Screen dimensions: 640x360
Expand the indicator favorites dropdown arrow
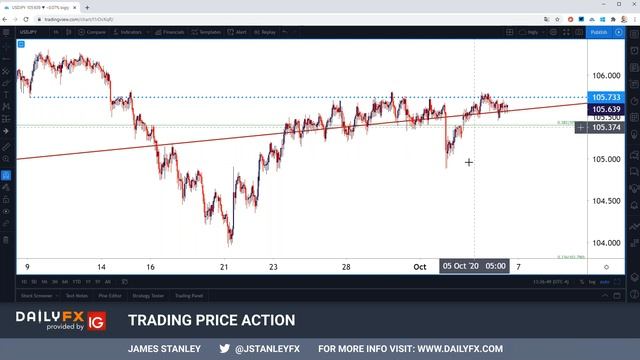pyautogui.click(x=148, y=32)
